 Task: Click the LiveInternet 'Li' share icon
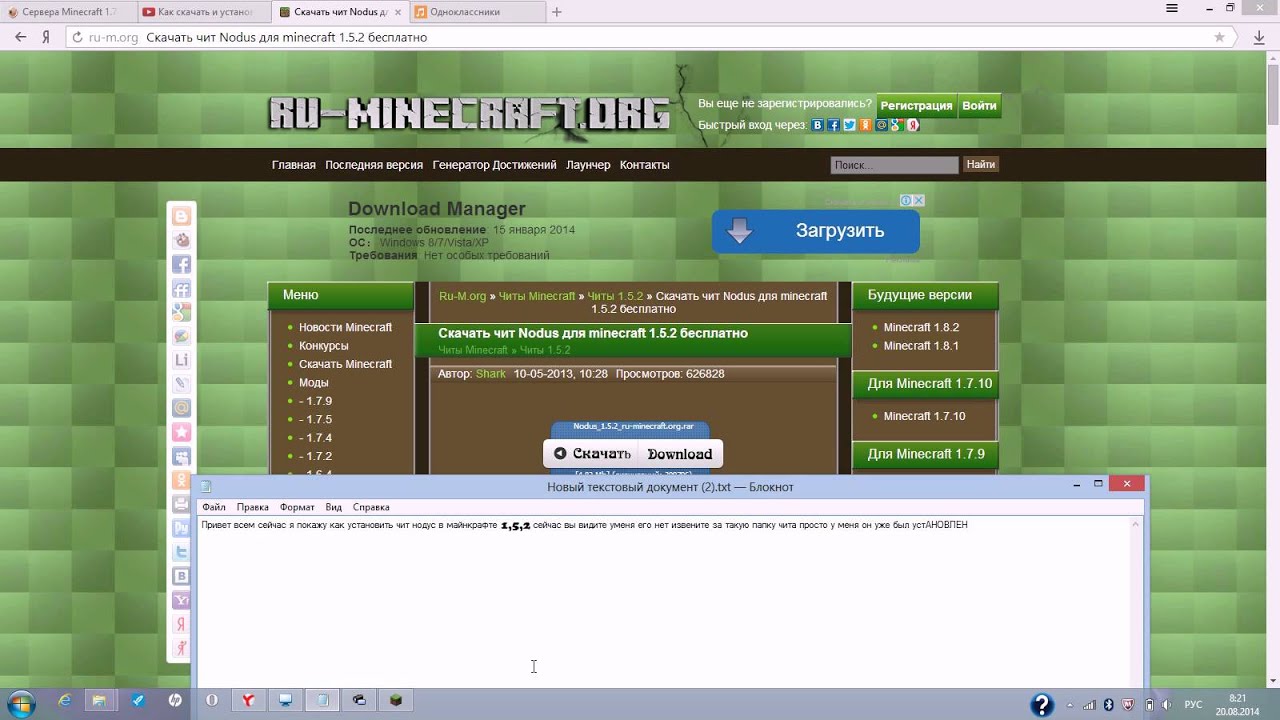(x=181, y=360)
